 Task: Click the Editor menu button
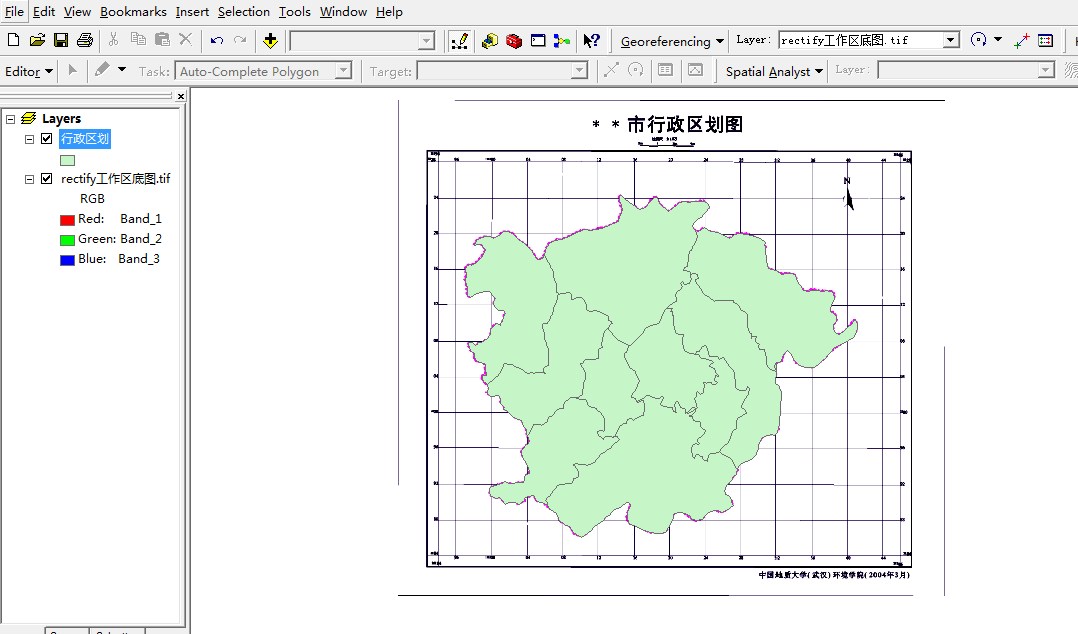(x=29, y=71)
